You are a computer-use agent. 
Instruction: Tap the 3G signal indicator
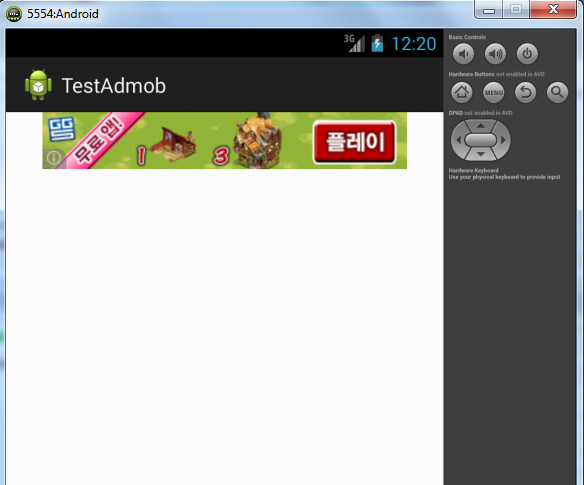[x=354, y=43]
